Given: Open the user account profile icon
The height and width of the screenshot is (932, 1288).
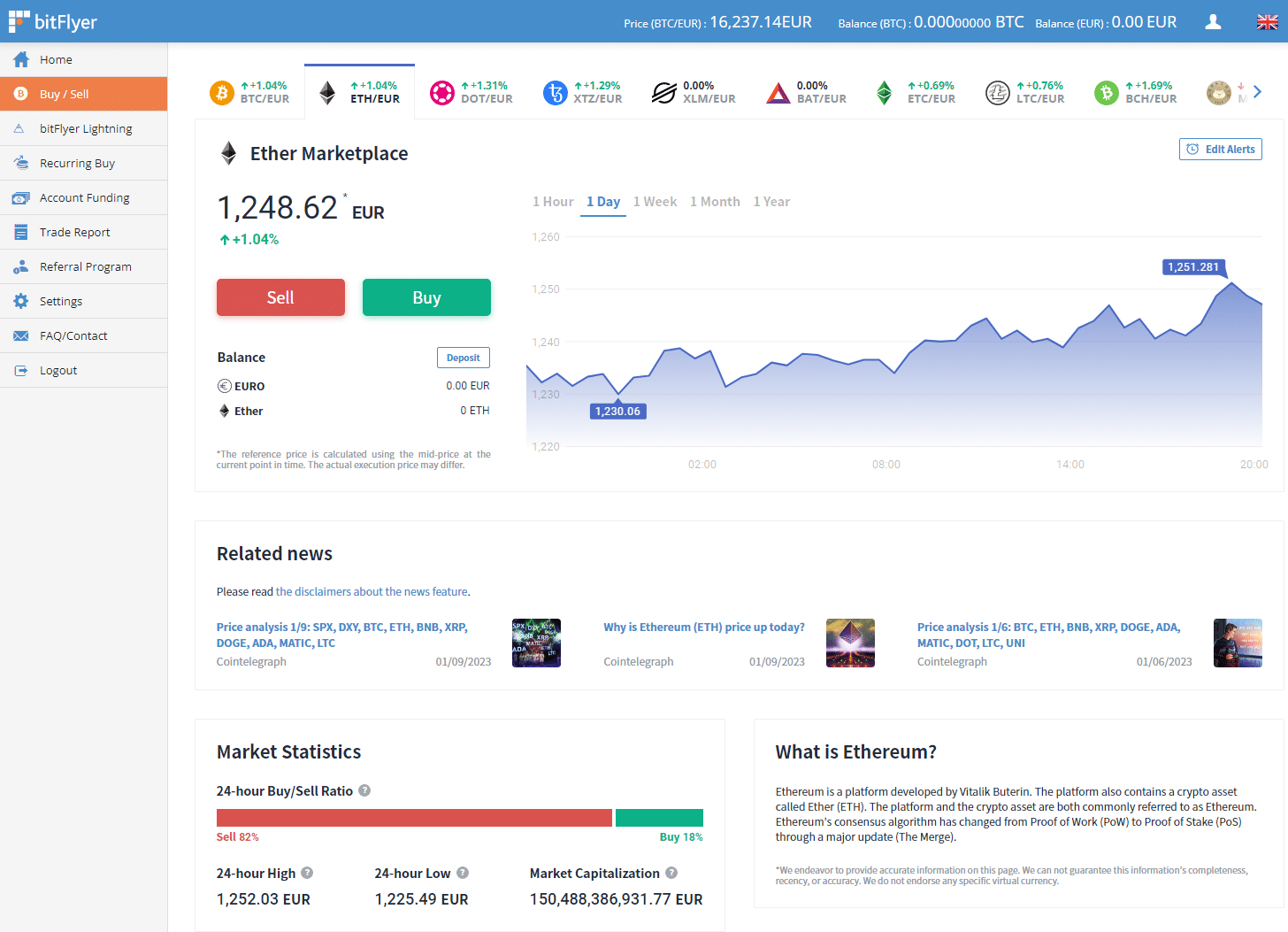Looking at the screenshot, I should pos(1213,22).
